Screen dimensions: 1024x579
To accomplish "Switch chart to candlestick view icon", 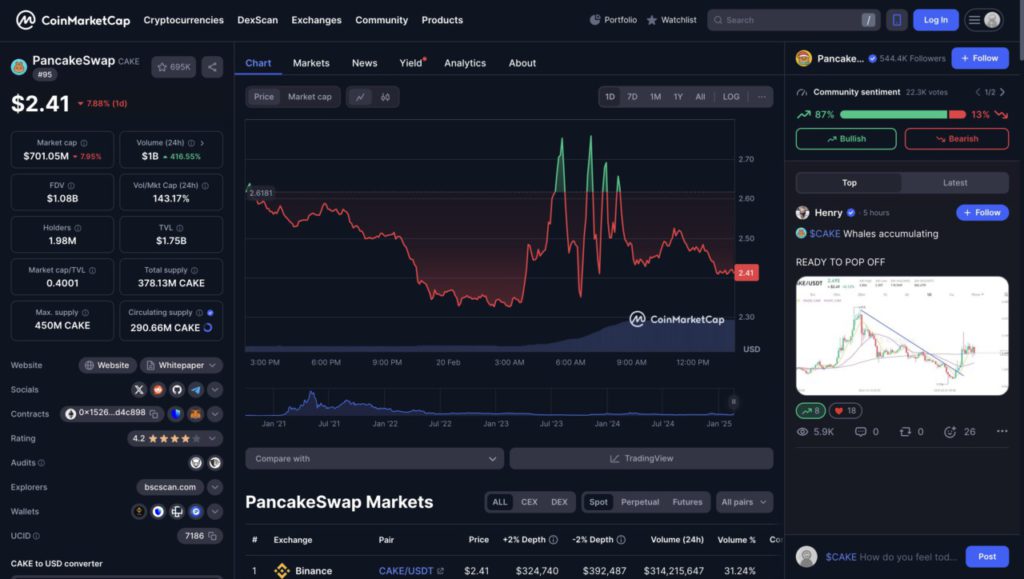I will click(385, 97).
